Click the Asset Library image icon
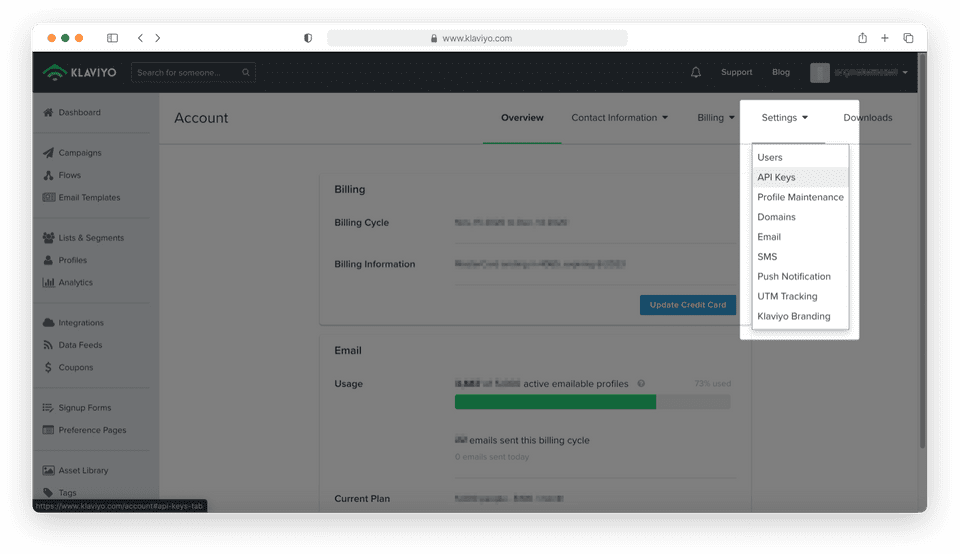This screenshot has width=960, height=554. 48,470
